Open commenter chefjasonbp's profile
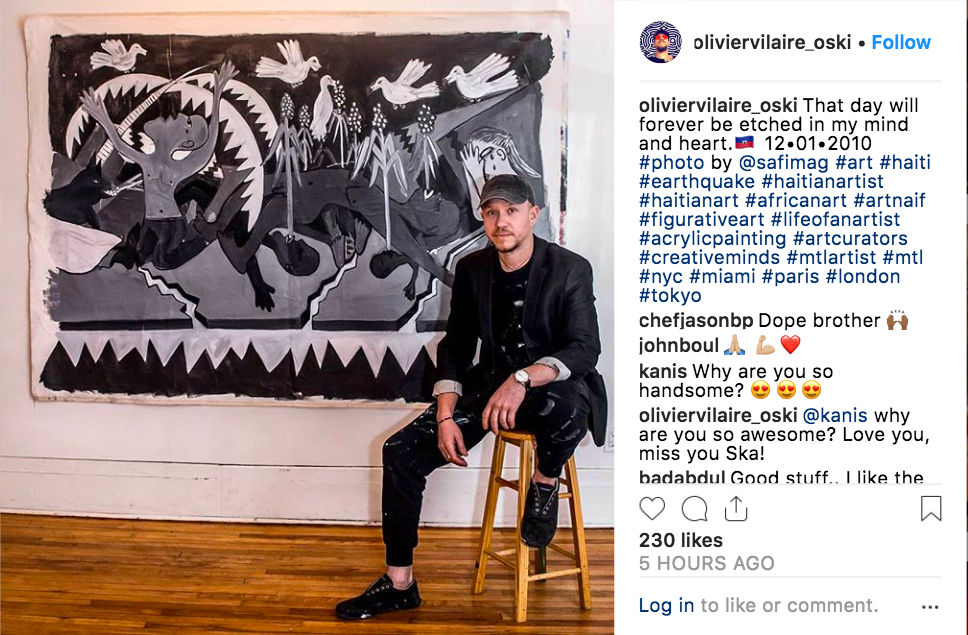Viewport: 968px width, 635px height. coord(696,321)
